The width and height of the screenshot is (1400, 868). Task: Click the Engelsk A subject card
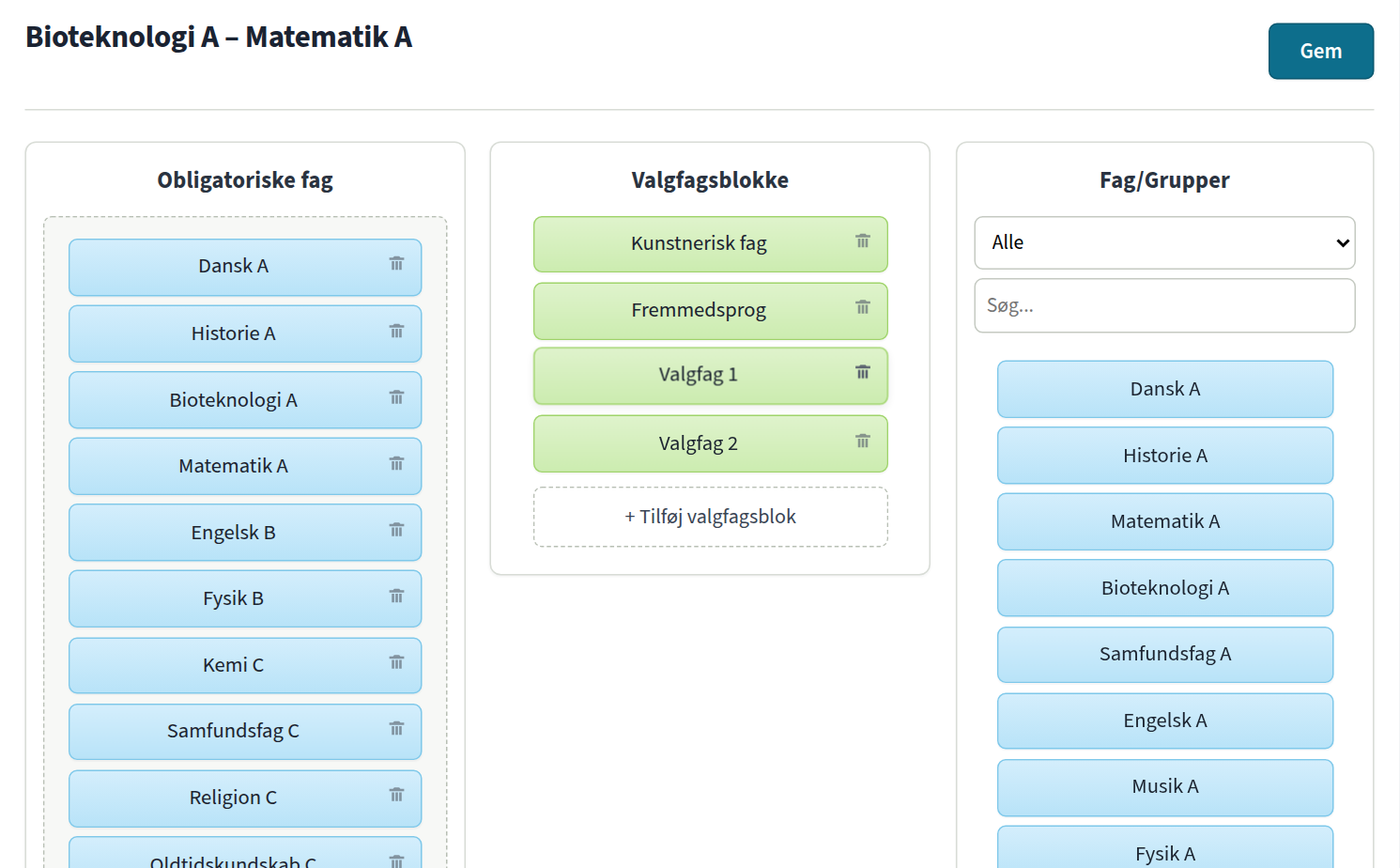coord(1165,721)
